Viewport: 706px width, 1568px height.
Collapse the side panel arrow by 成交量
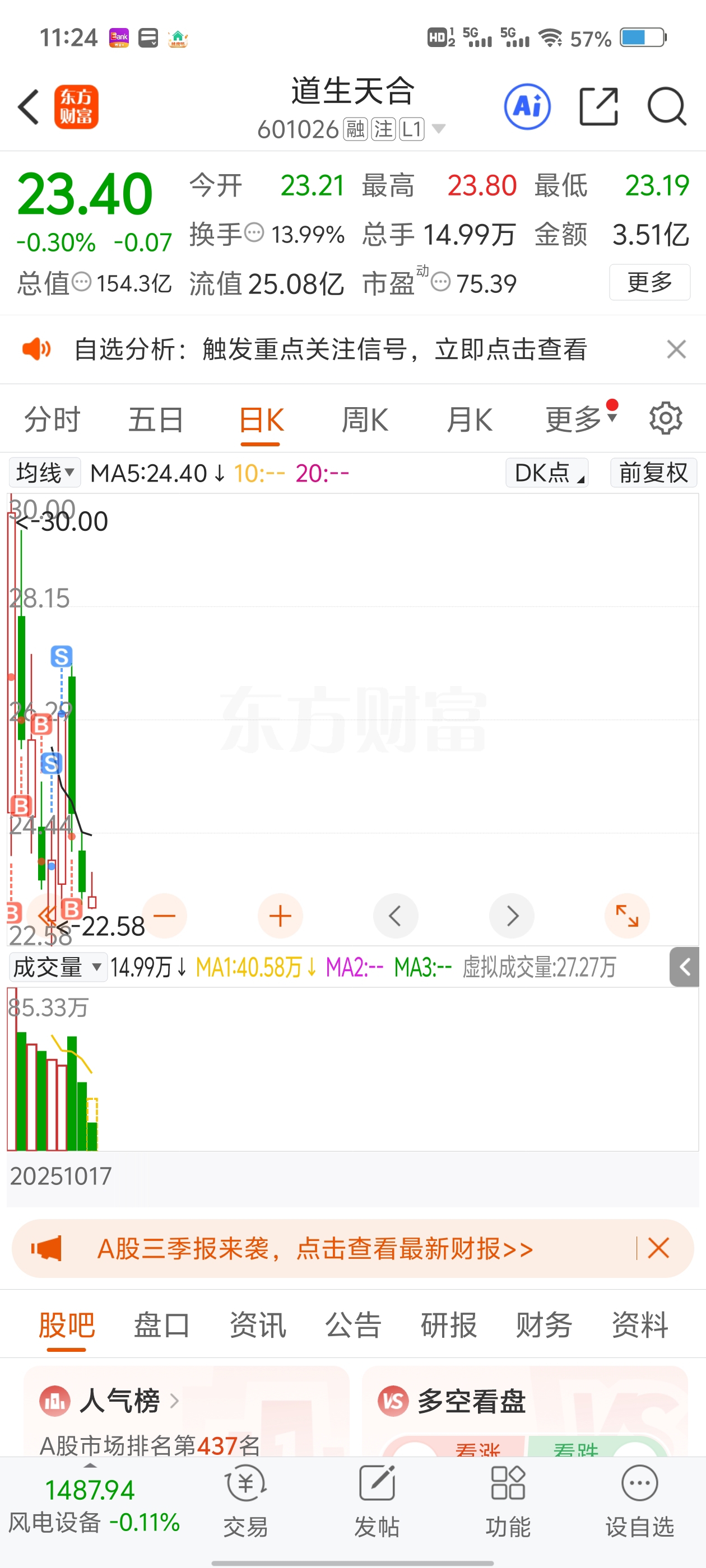pos(684,967)
